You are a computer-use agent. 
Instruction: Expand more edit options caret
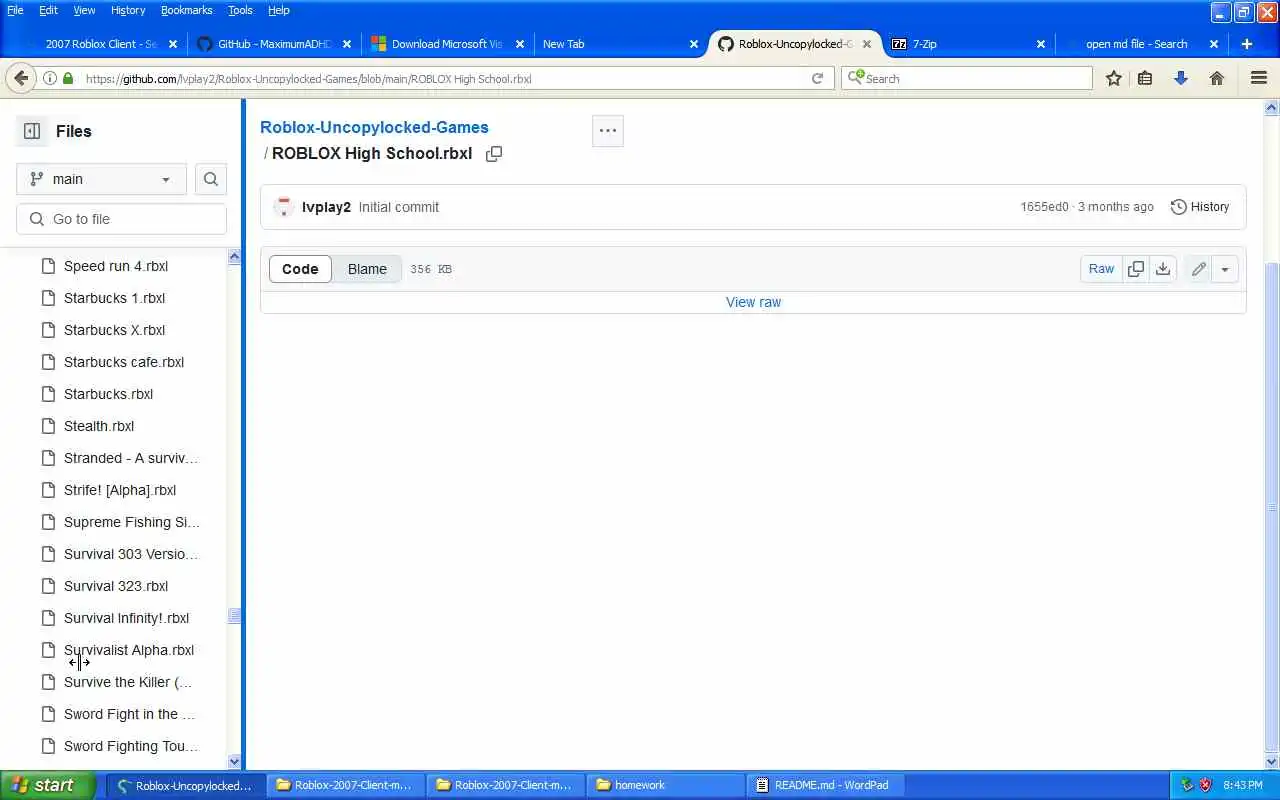point(1225,269)
